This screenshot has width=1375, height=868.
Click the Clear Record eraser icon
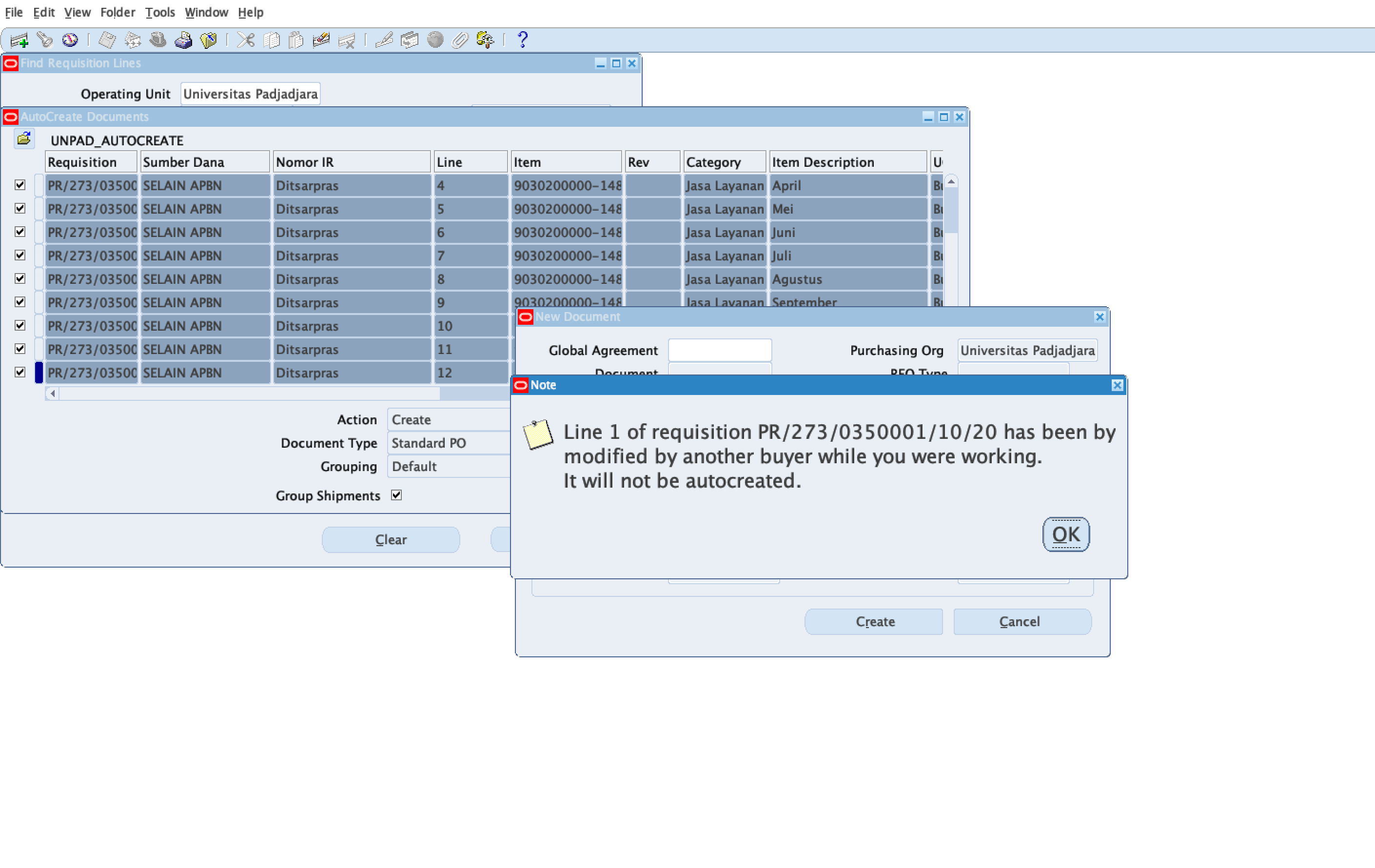tap(321, 40)
